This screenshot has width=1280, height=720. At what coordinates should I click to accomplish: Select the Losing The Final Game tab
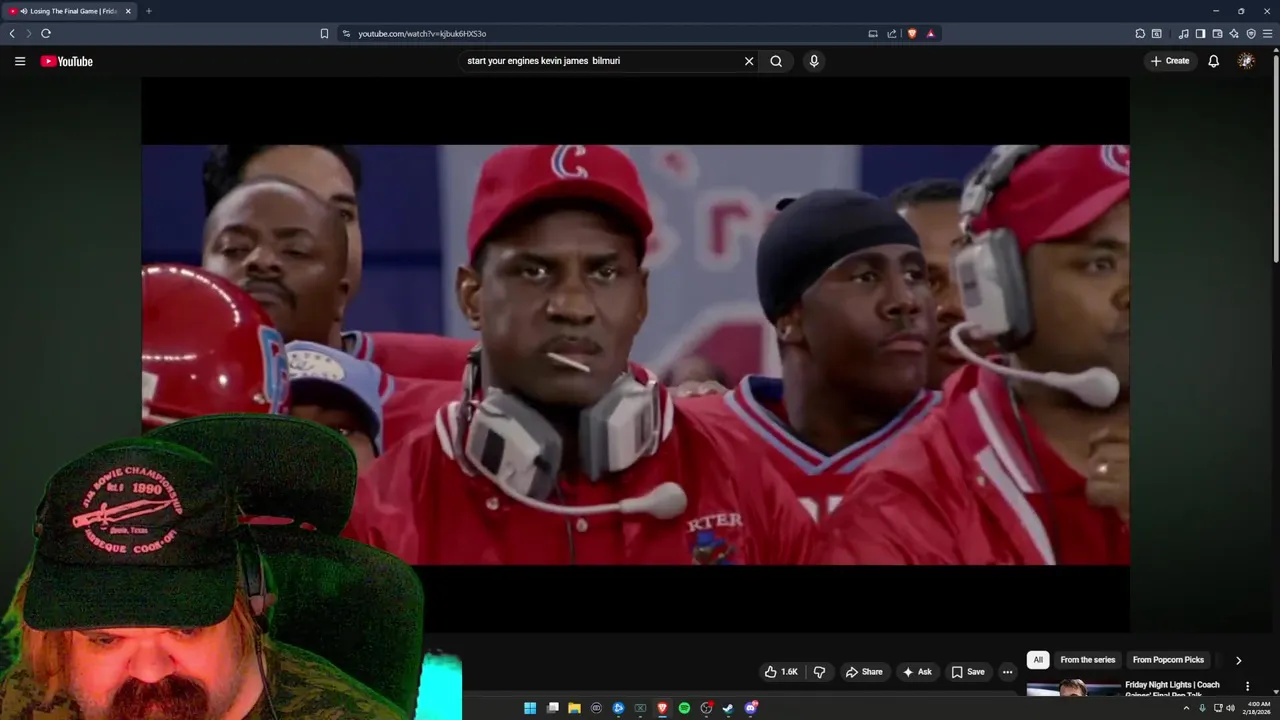coord(69,11)
